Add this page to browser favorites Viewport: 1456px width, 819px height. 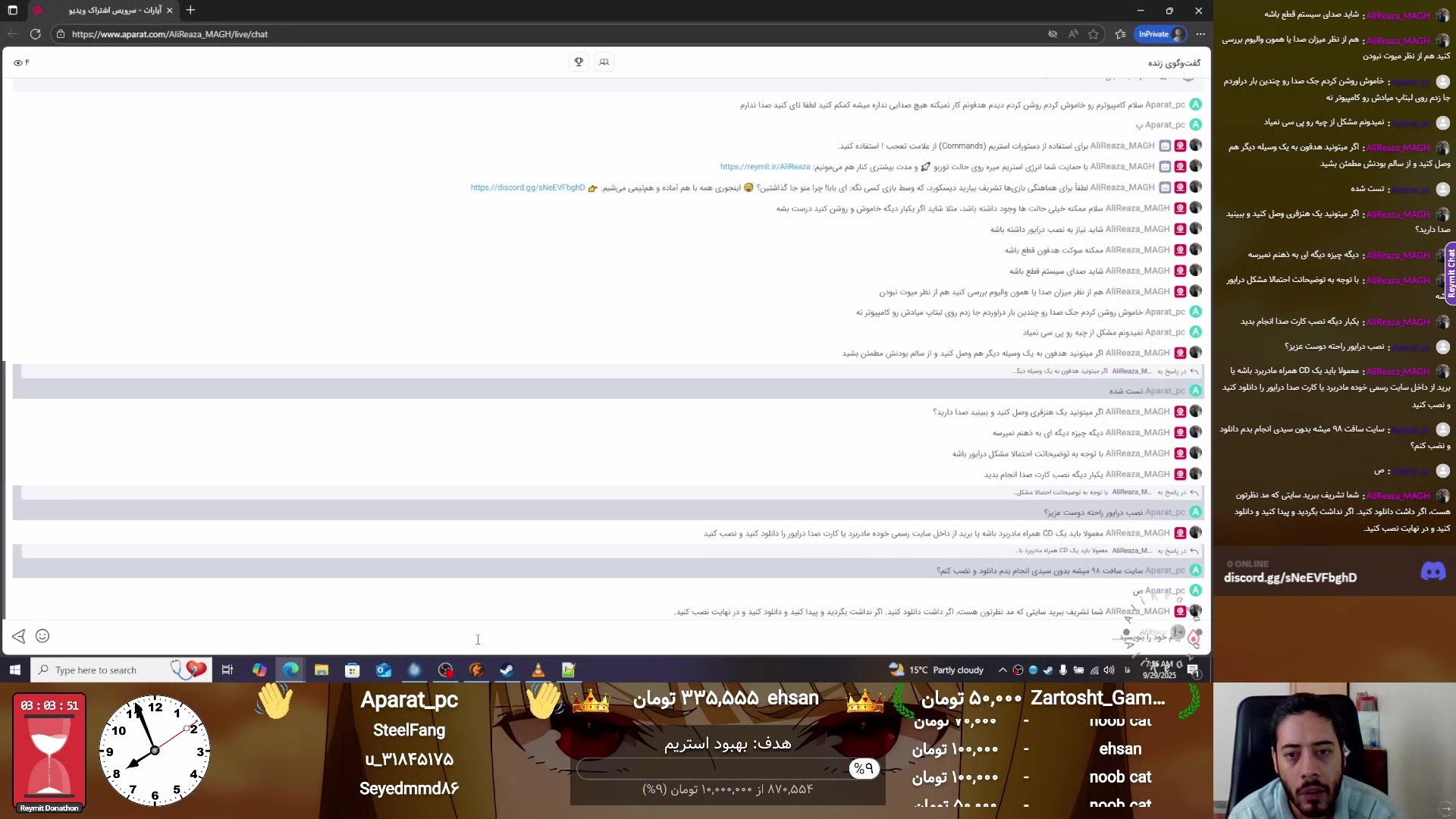pos(1093,34)
